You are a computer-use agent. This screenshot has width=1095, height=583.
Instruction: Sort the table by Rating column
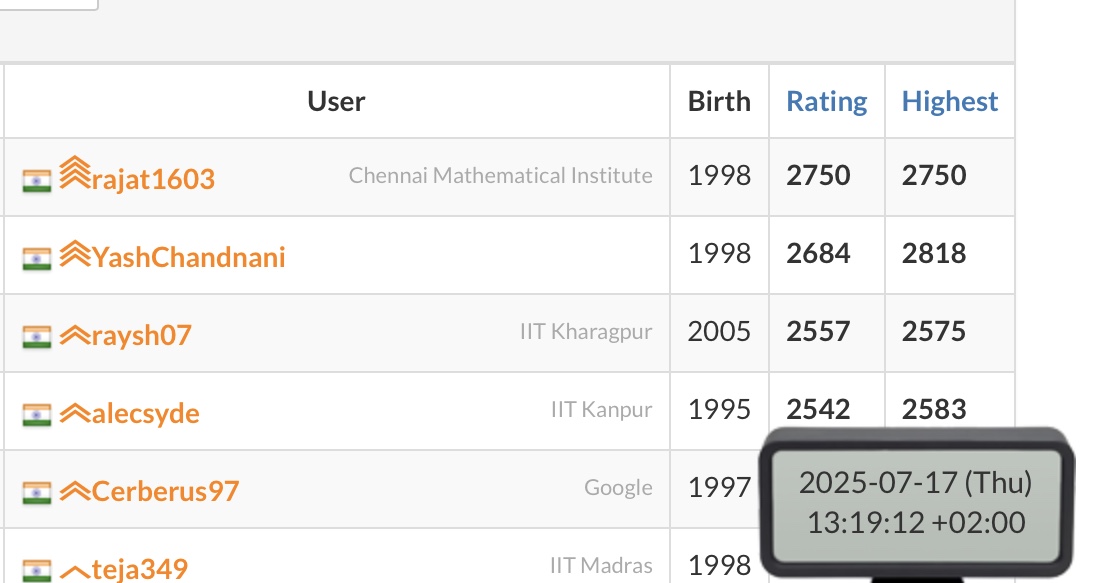coord(827,101)
